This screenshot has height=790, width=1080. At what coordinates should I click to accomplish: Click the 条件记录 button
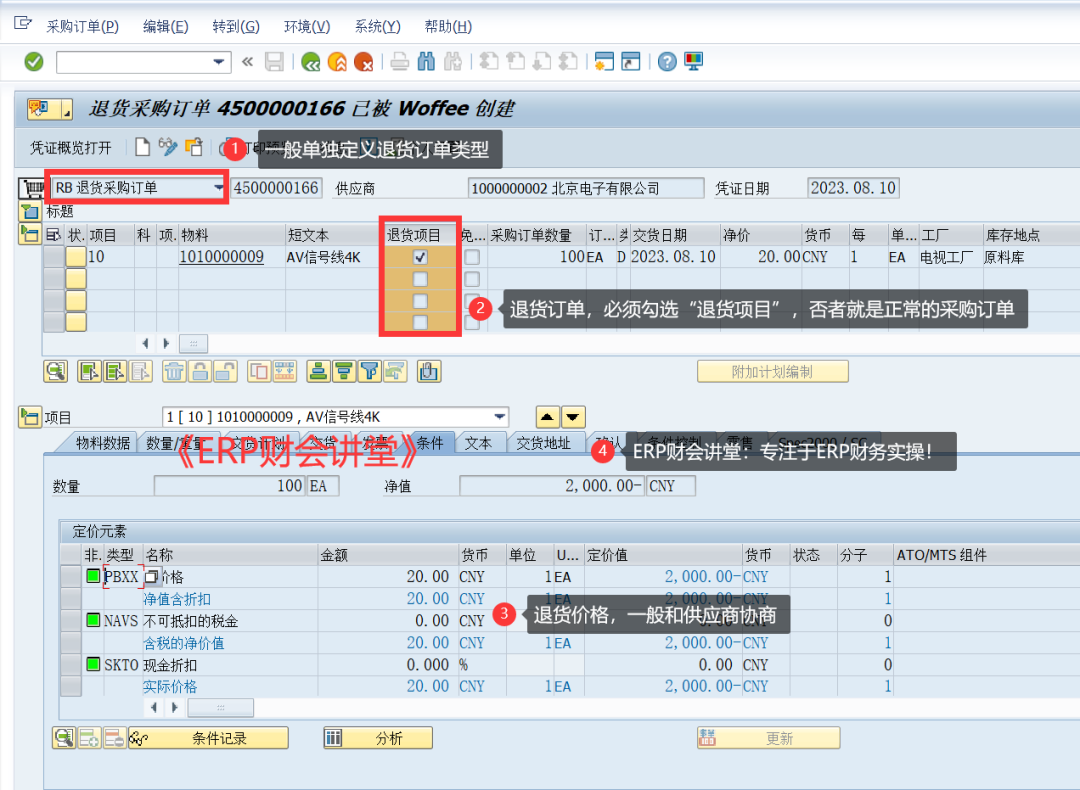pos(219,738)
